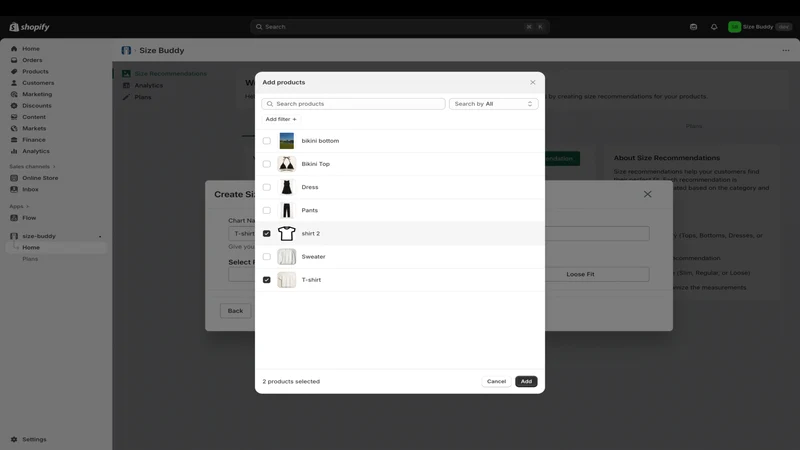Check the Bikini Top product

[266, 164]
